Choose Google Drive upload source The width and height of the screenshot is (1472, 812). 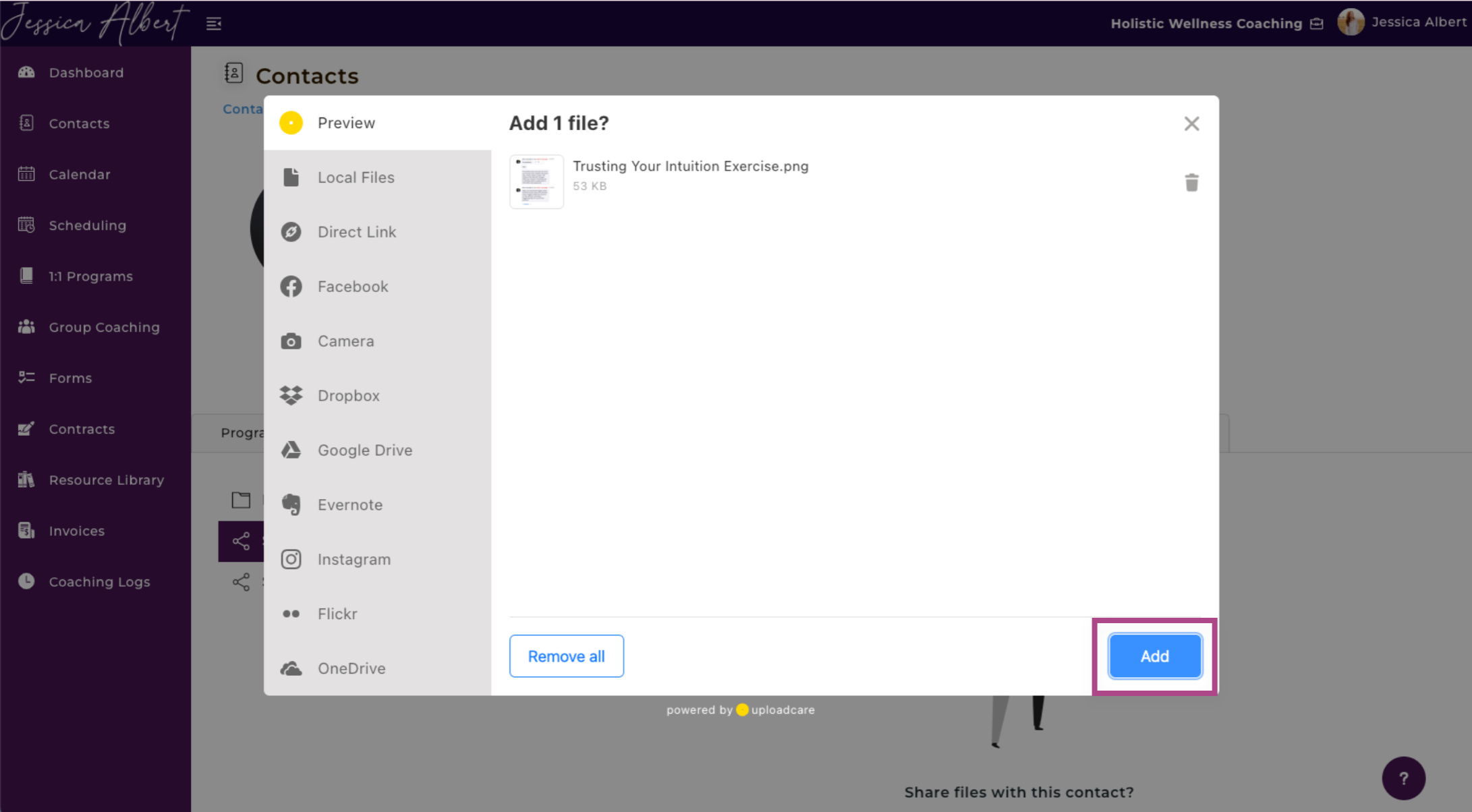[x=364, y=451]
